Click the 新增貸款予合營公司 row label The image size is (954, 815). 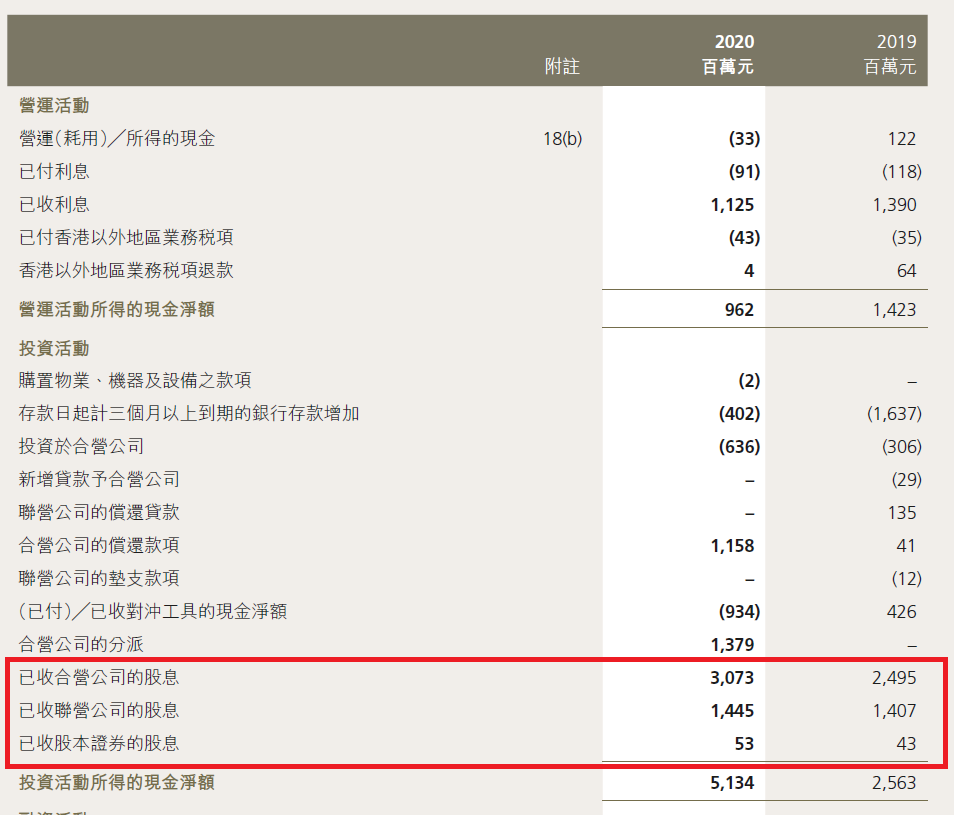99,479
